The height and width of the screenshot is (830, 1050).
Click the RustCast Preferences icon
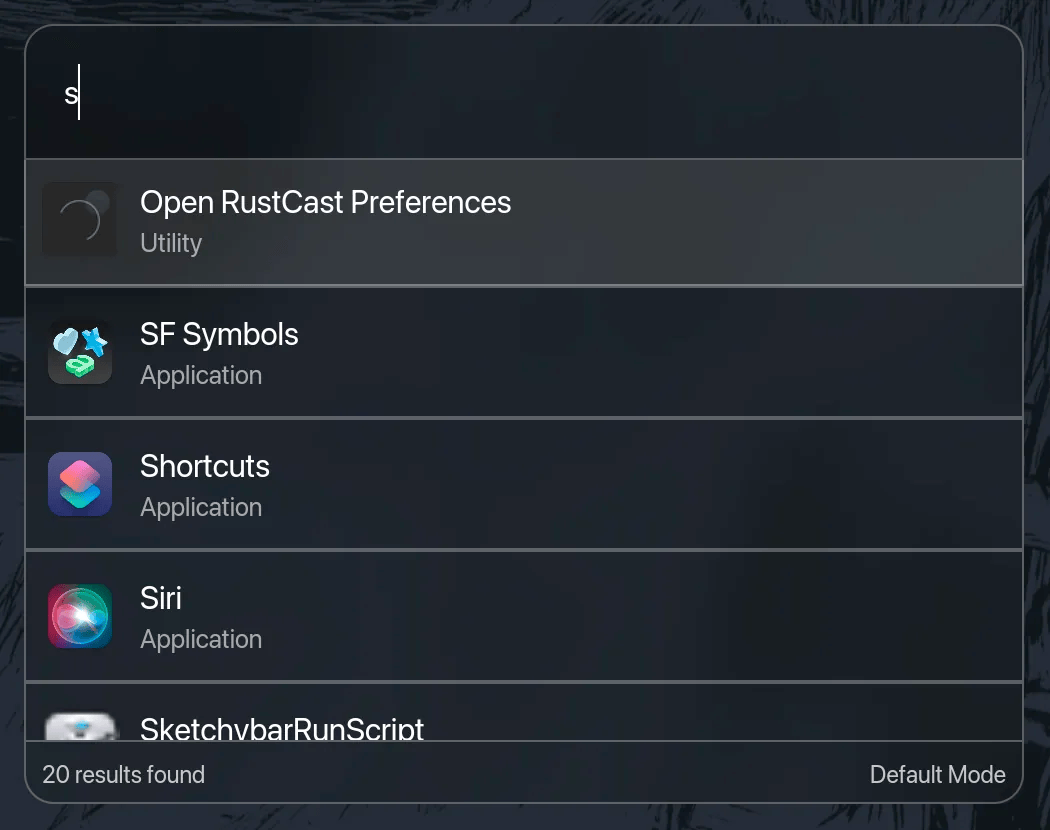click(x=80, y=219)
